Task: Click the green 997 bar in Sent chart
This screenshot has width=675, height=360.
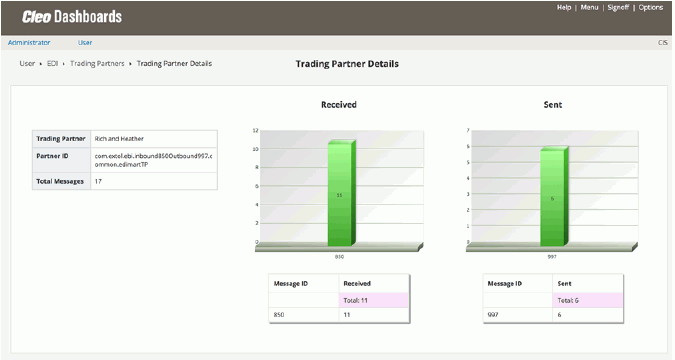Action: point(554,196)
